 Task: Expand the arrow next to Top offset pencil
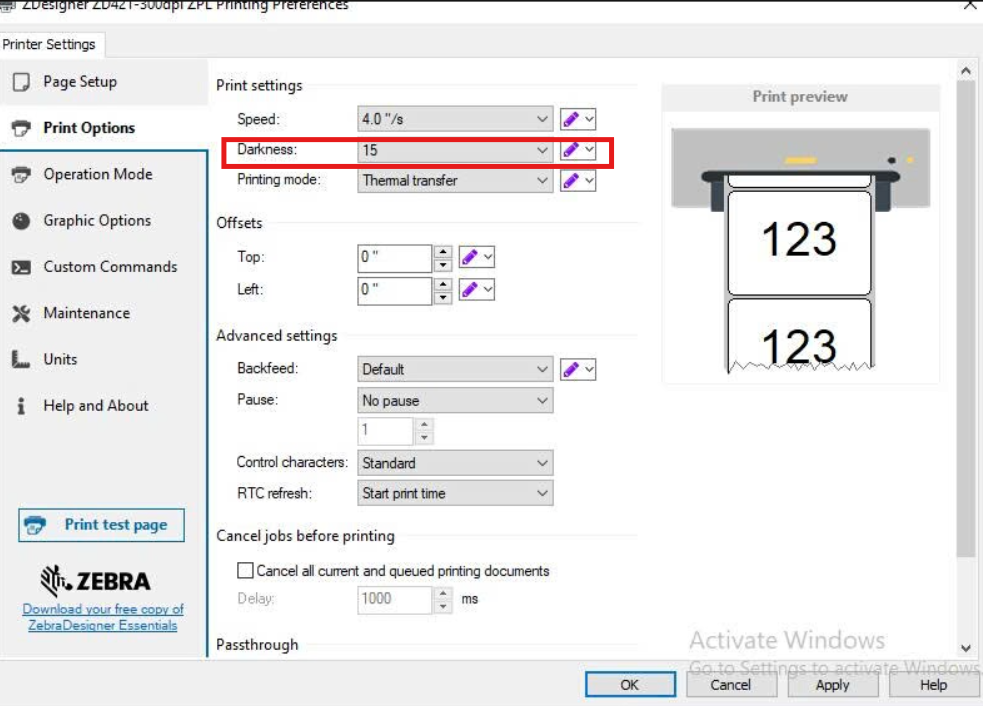pyautogui.click(x=488, y=257)
